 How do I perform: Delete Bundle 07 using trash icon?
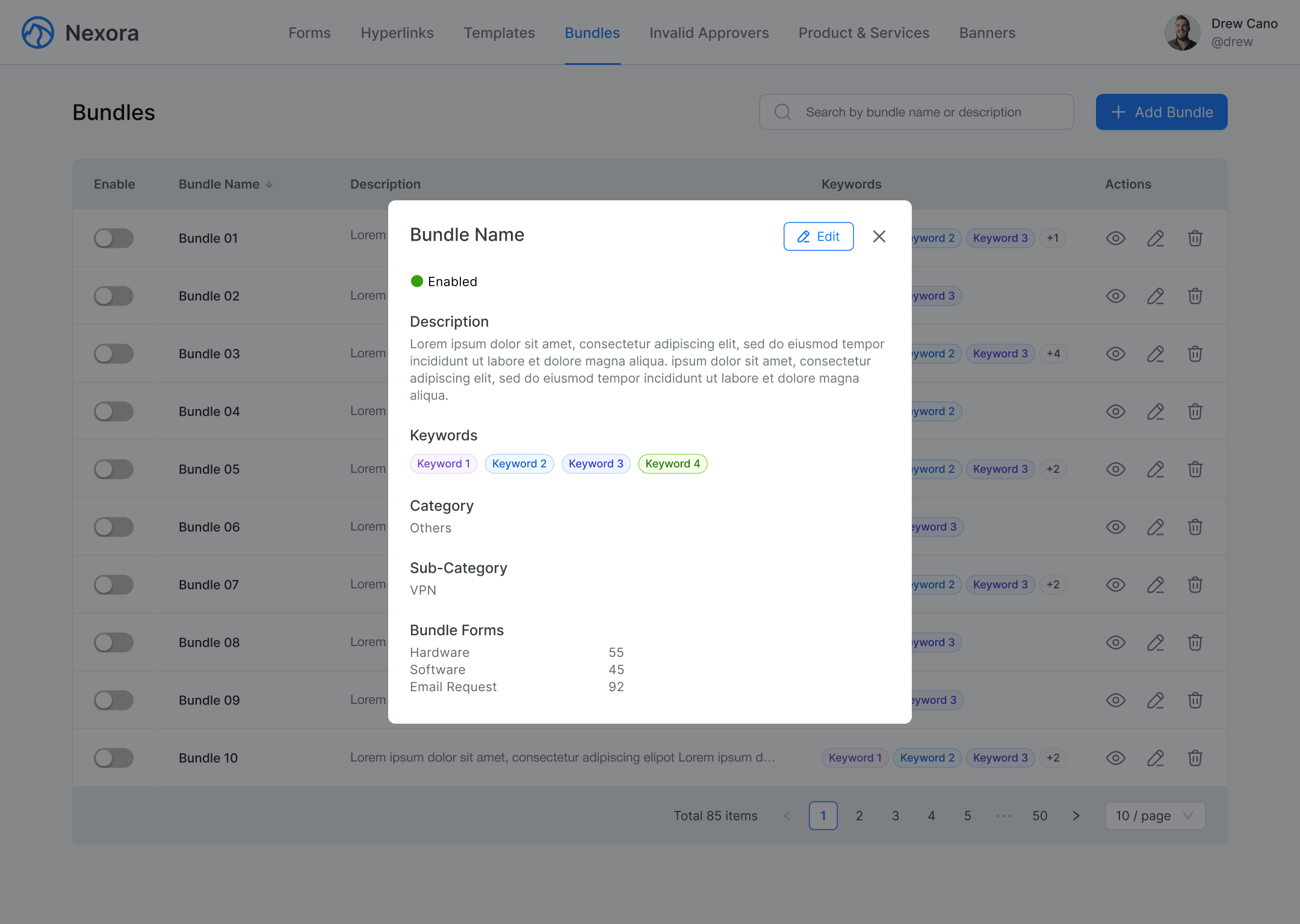click(x=1195, y=585)
